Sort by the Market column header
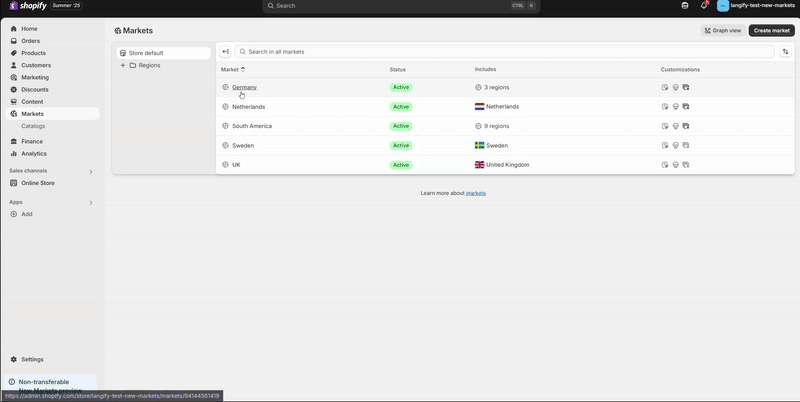This screenshot has height=402, width=800. (x=233, y=69)
